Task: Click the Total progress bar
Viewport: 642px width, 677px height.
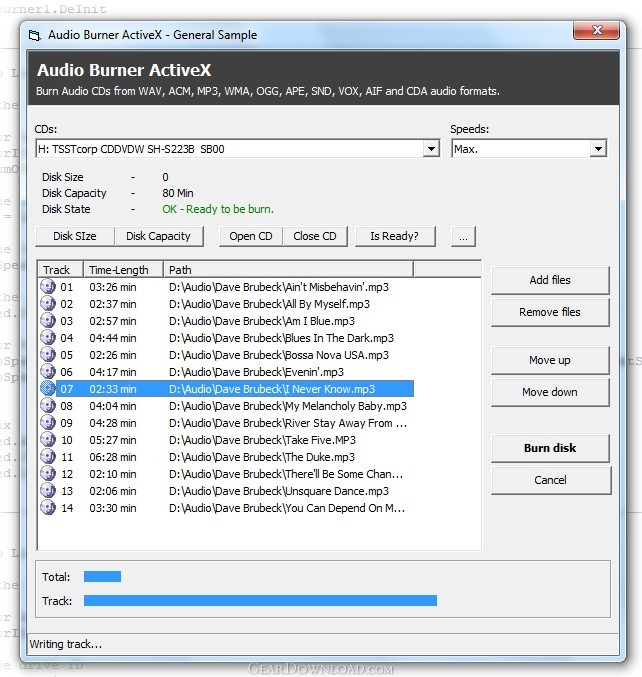Action: [x=102, y=576]
